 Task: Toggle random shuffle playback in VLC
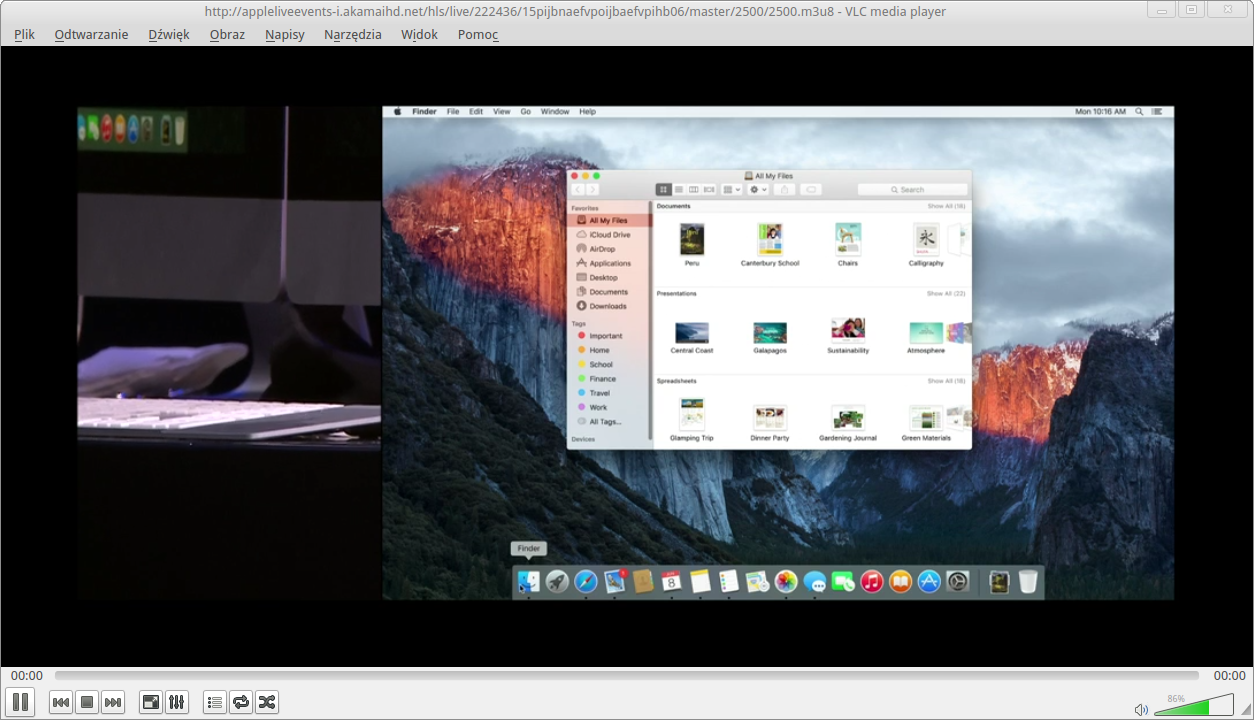click(x=267, y=702)
